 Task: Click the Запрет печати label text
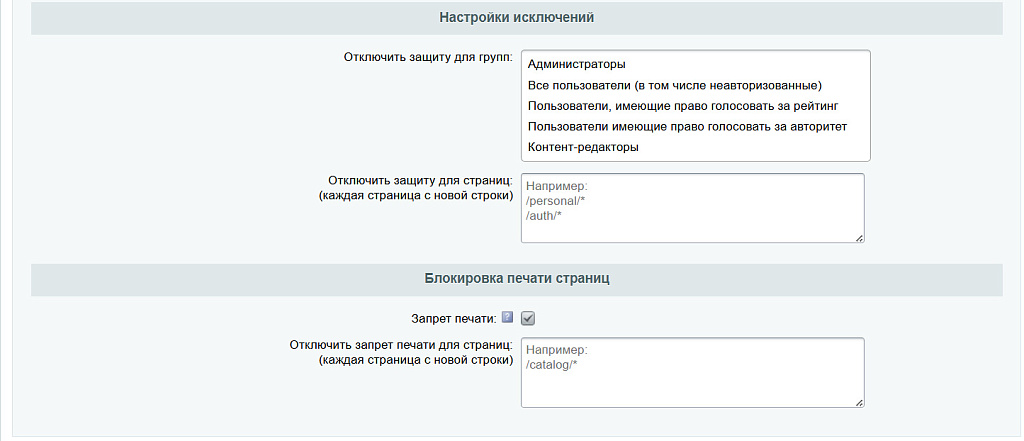(453, 318)
